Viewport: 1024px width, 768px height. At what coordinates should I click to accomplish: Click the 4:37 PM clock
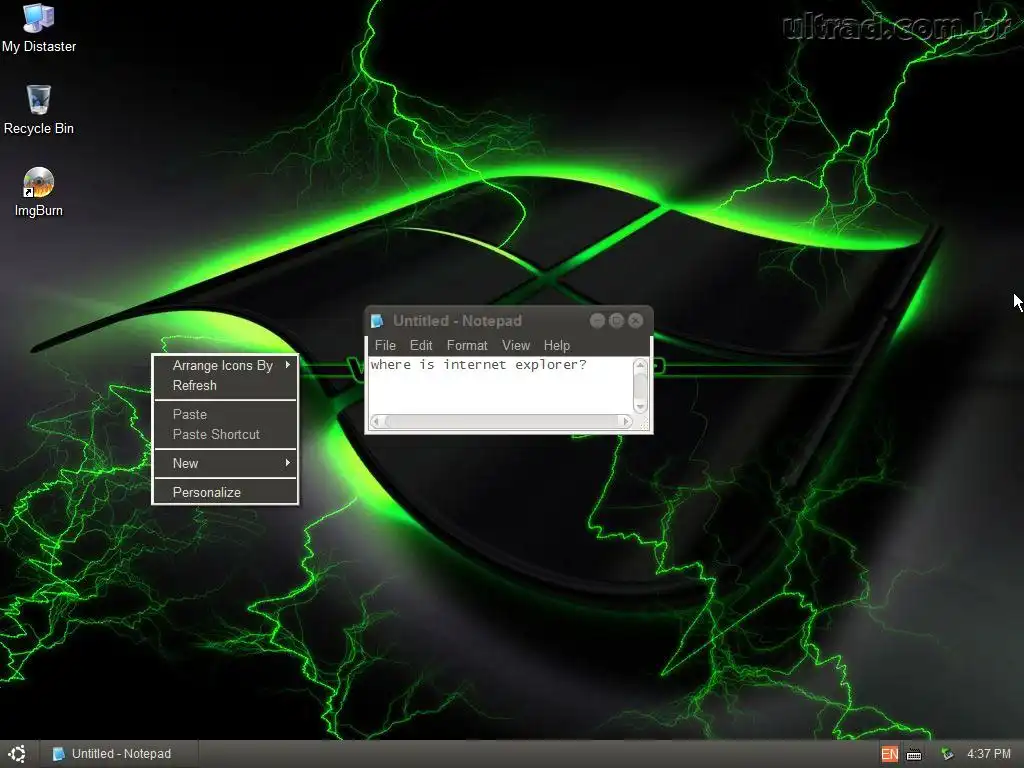(x=989, y=754)
